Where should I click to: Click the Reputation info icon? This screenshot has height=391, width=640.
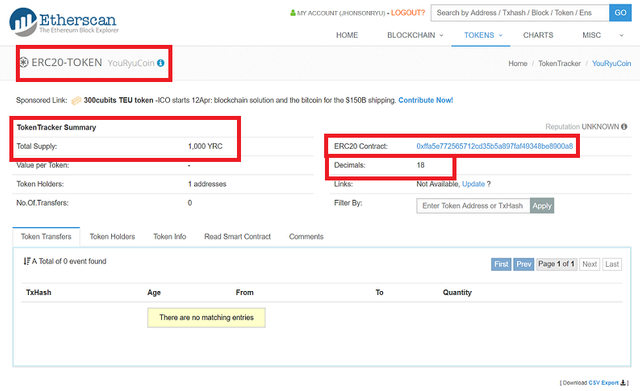coord(624,127)
